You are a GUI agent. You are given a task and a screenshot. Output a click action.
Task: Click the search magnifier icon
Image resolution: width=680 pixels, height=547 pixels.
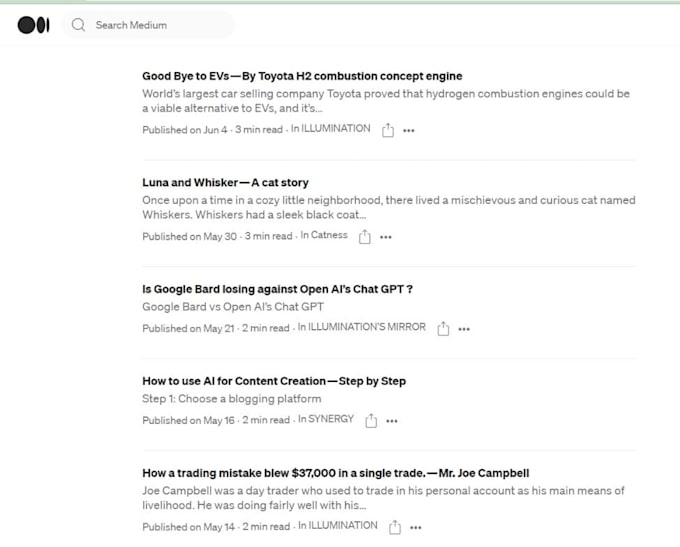pyautogui.click(x=79, y=25)
